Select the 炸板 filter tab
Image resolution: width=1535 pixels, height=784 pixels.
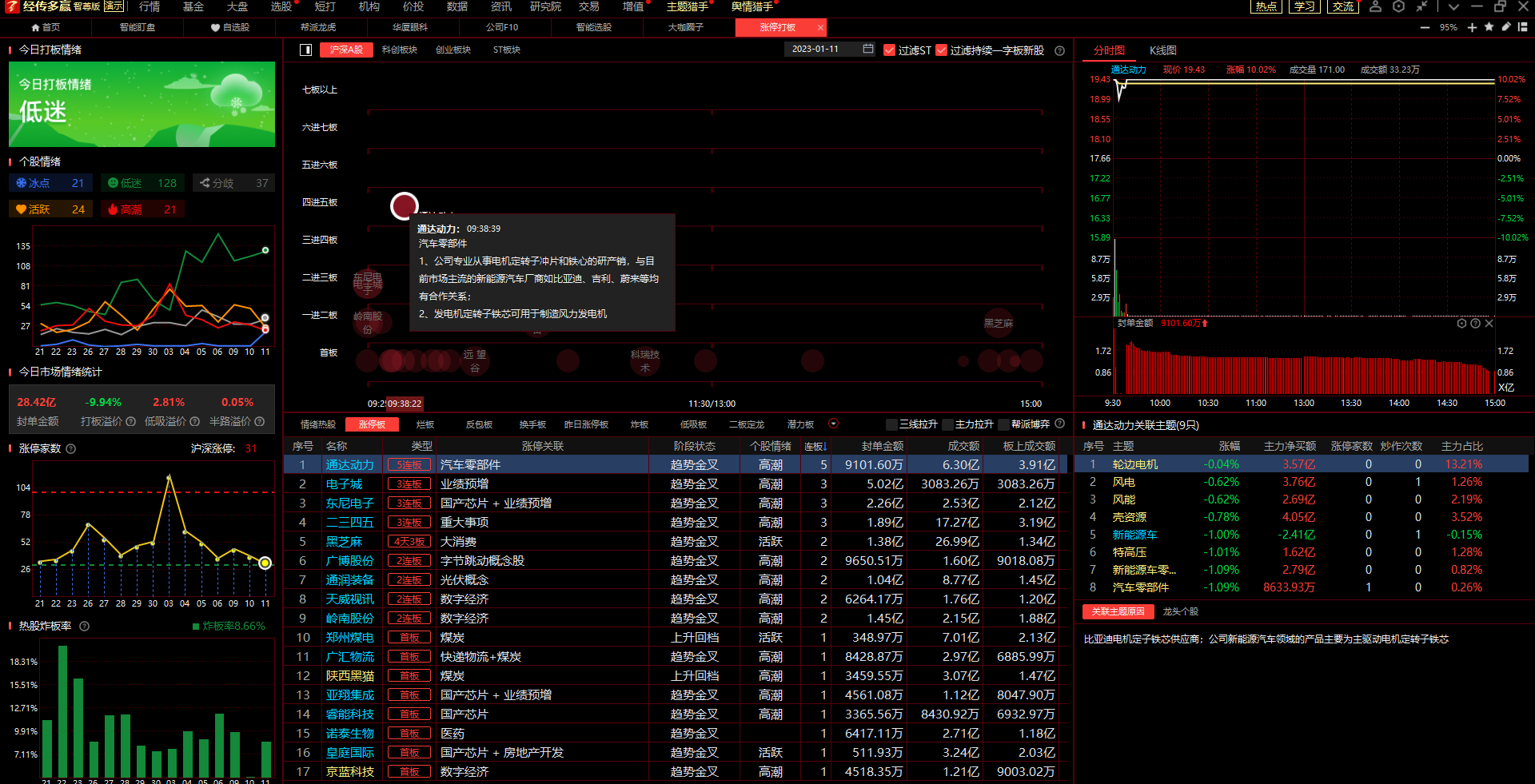(x=640, y=424)
